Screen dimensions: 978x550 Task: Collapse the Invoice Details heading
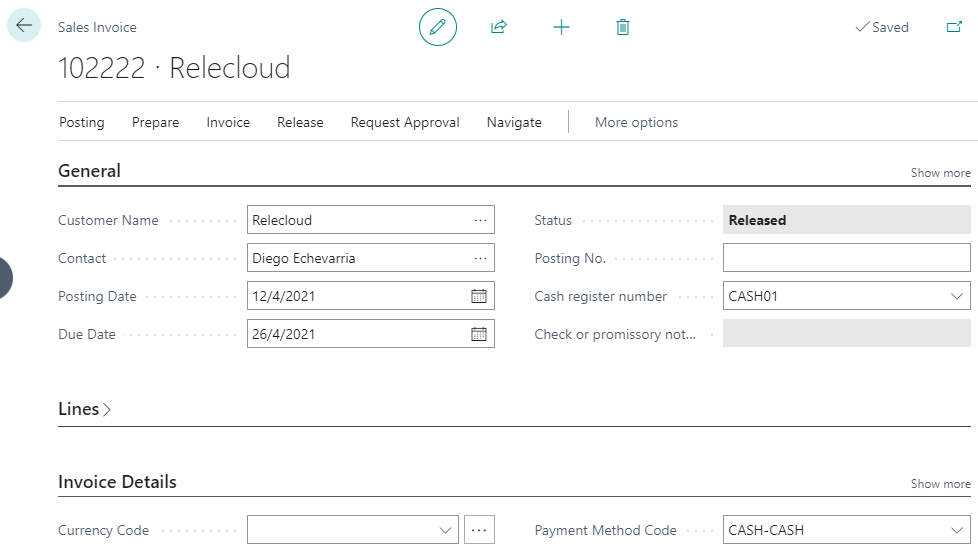117,482
